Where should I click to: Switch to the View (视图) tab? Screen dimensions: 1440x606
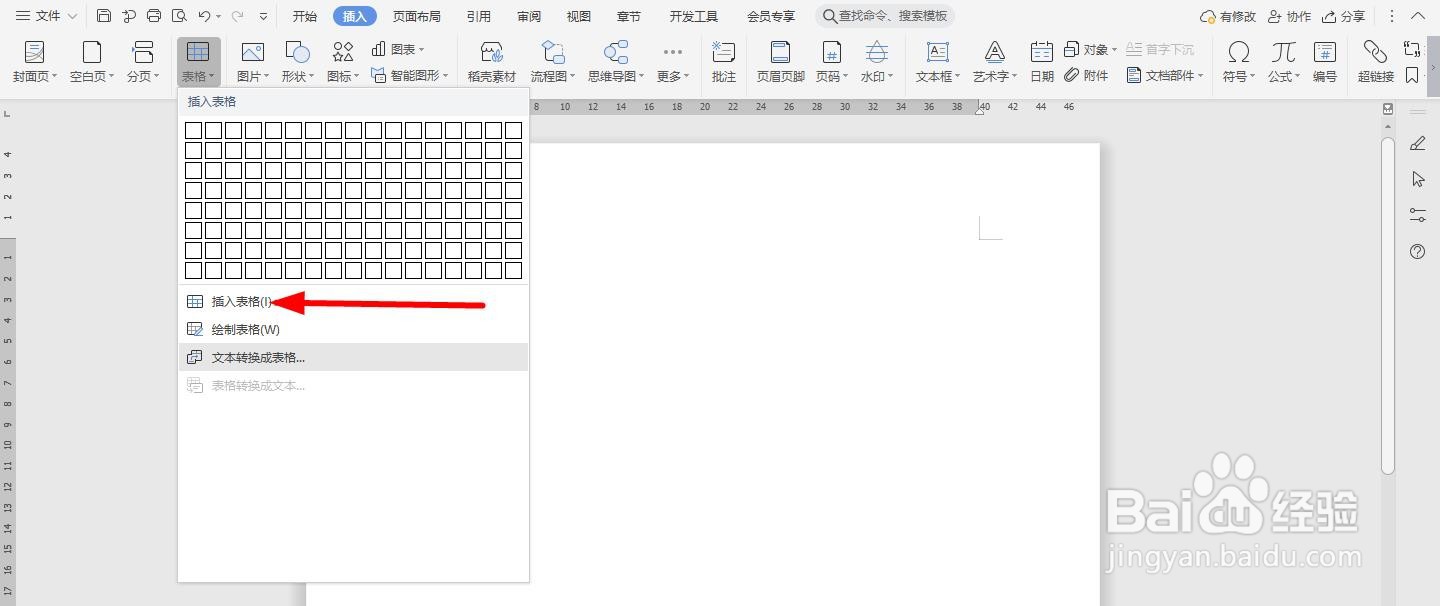pos(578,16)
